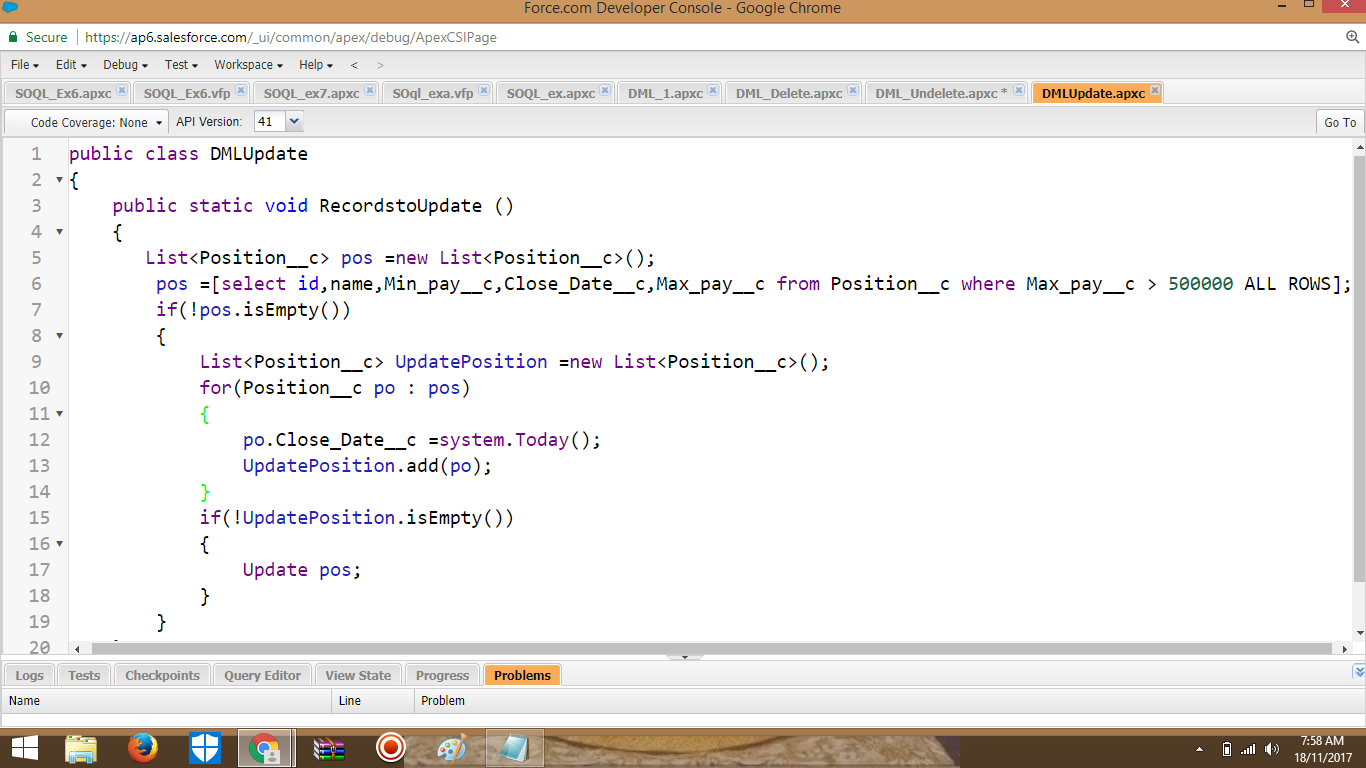Click the 'UpdatePosition.add(po);' code line
Image resolution: width=1366 pixels, height=768 pixels.
coord(368,466)
